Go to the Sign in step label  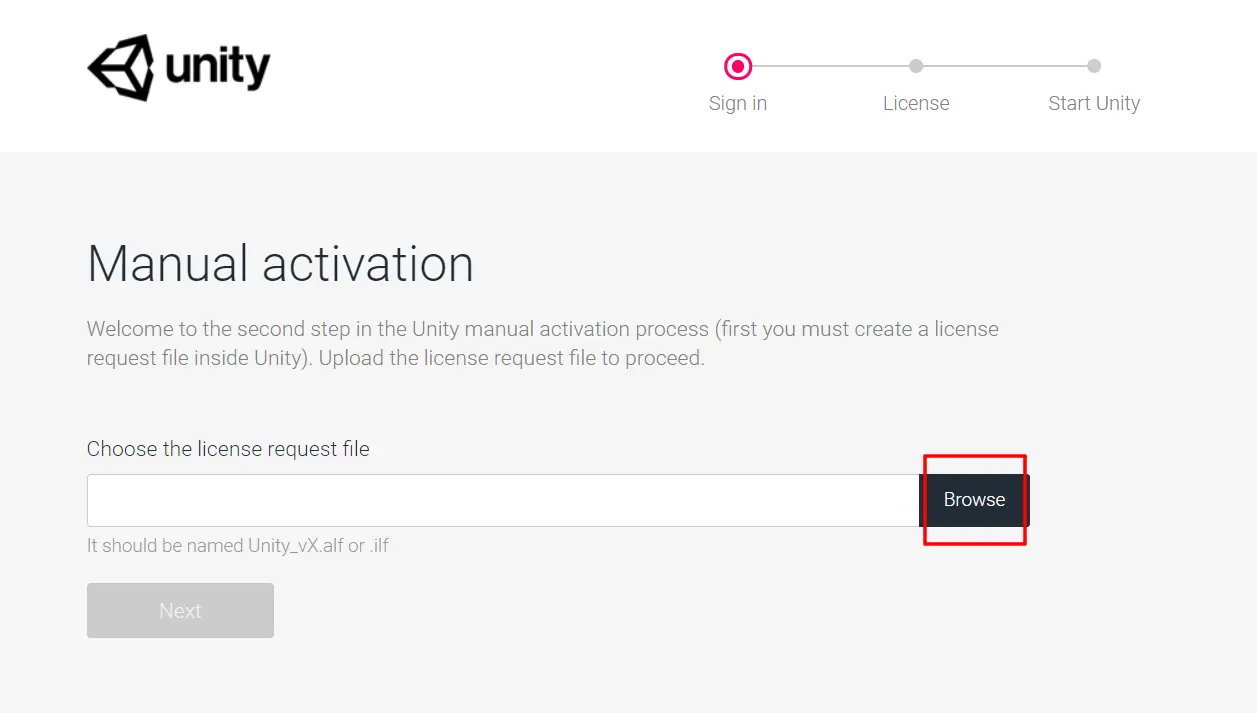[x=738, y=103]
